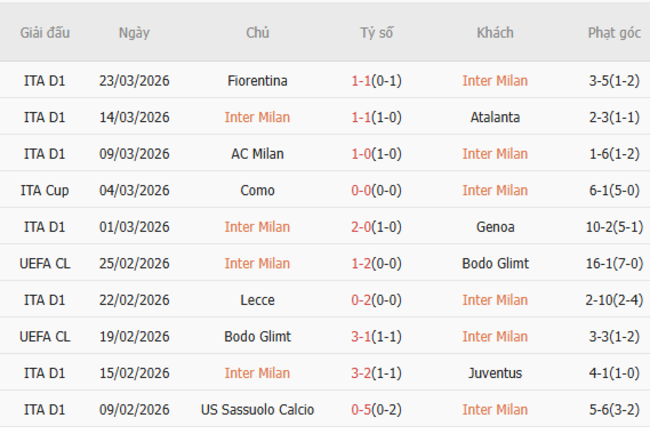Select the Tỷ số column header
Viewport: 650px width, 434px height.
(x=377, y=33)
